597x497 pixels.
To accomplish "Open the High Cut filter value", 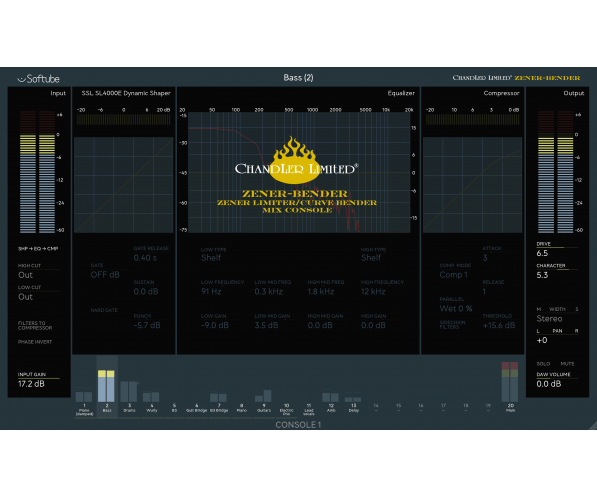I will tap(26, 275).
